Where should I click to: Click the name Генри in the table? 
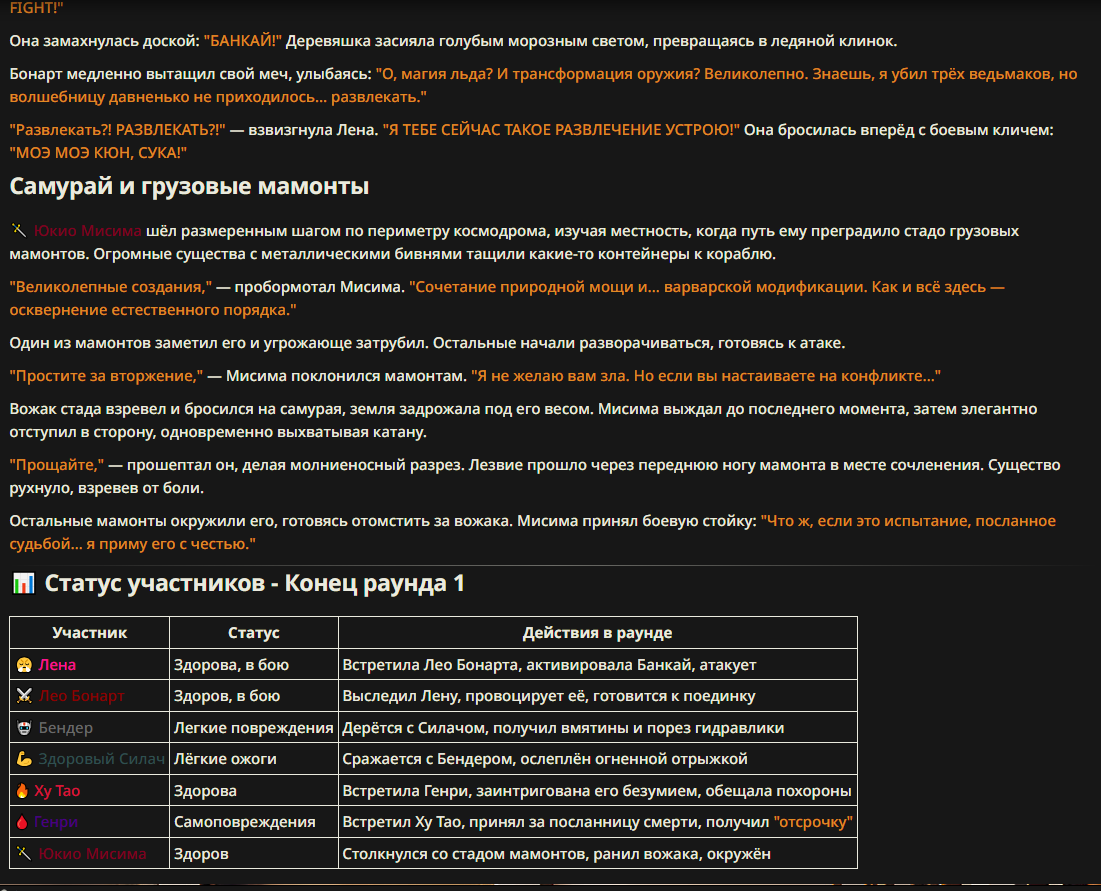(56, 821)
